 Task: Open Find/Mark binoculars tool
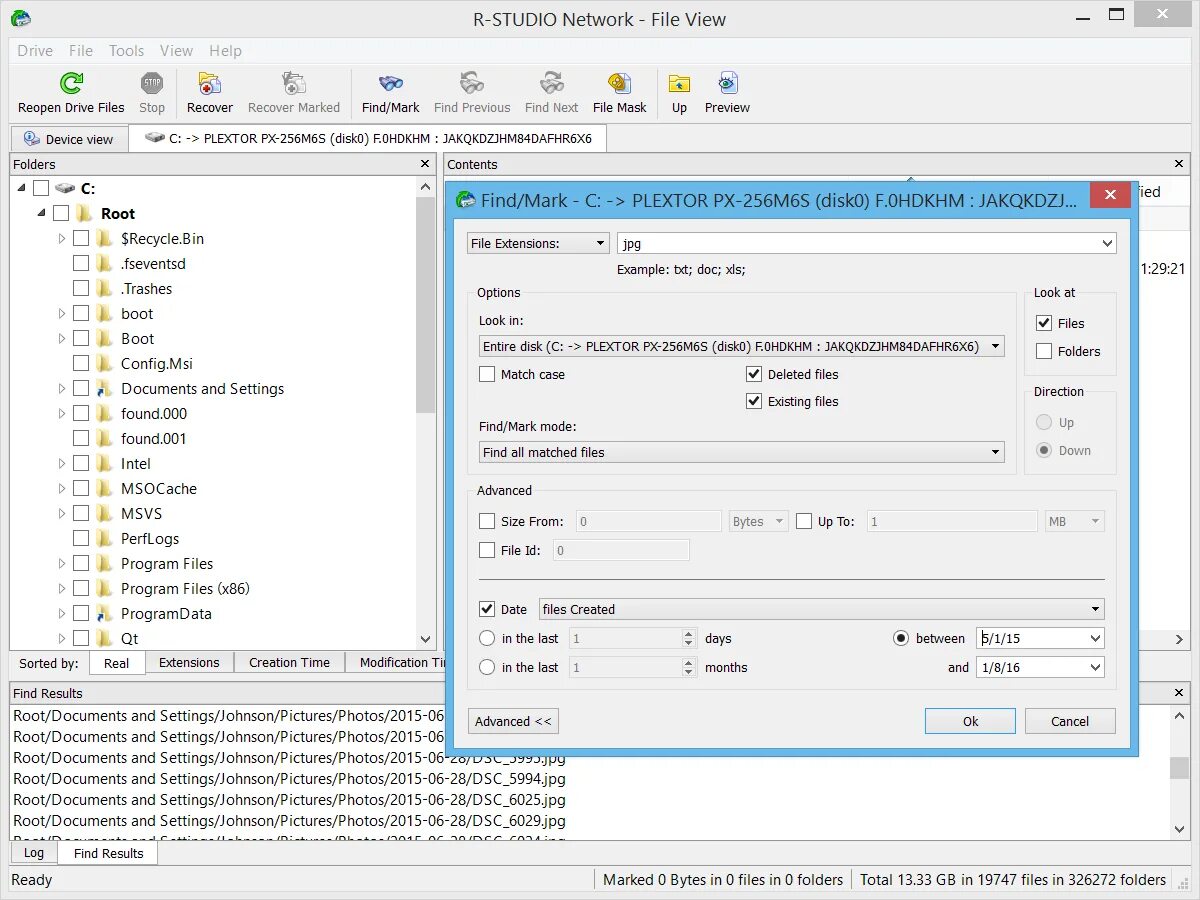click(391, 84)
